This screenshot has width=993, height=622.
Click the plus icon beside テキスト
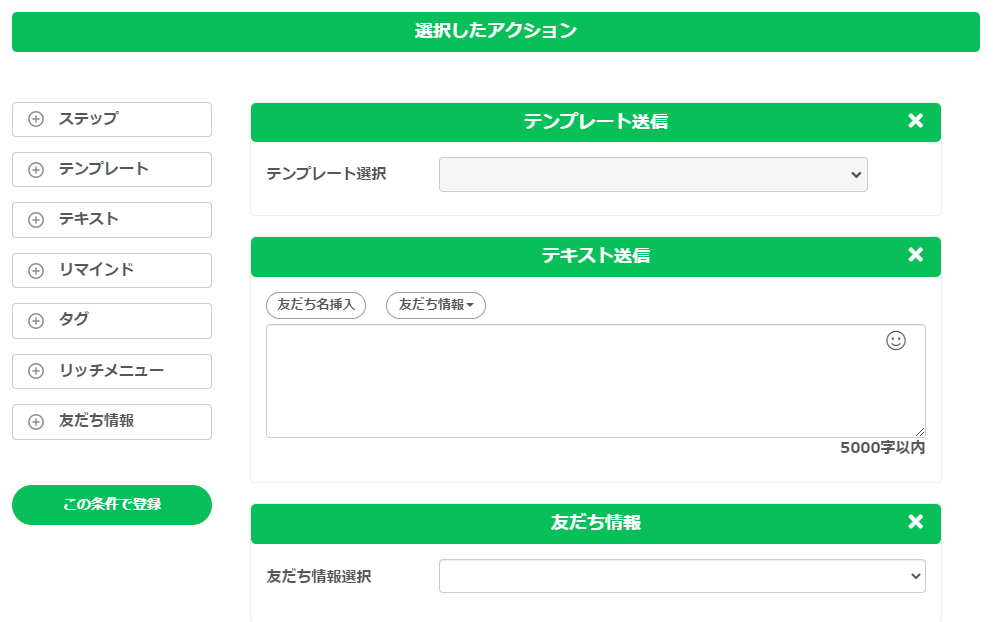point(36,220)
